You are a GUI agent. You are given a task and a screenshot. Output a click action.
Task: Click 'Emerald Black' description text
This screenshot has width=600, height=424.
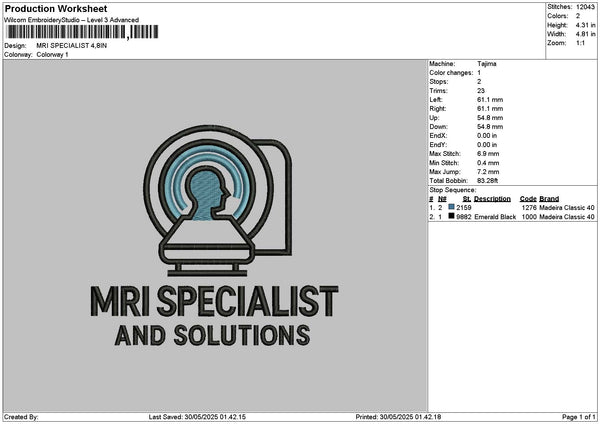point(495,217)
